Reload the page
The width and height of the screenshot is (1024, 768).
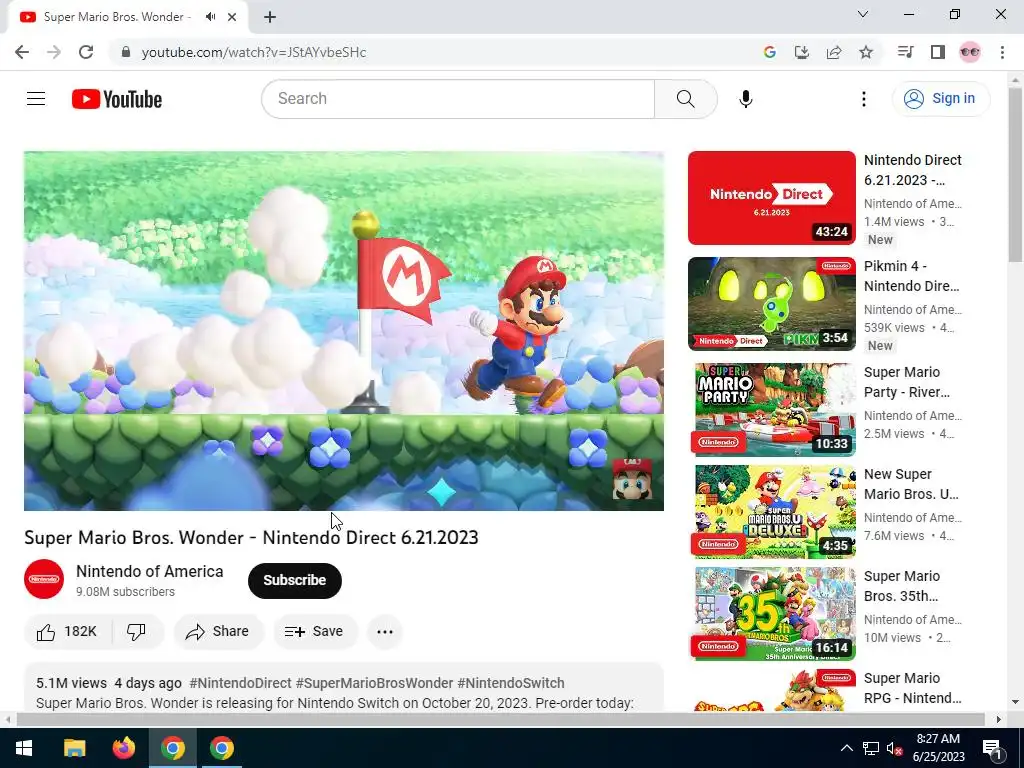[x=86, y=52]
